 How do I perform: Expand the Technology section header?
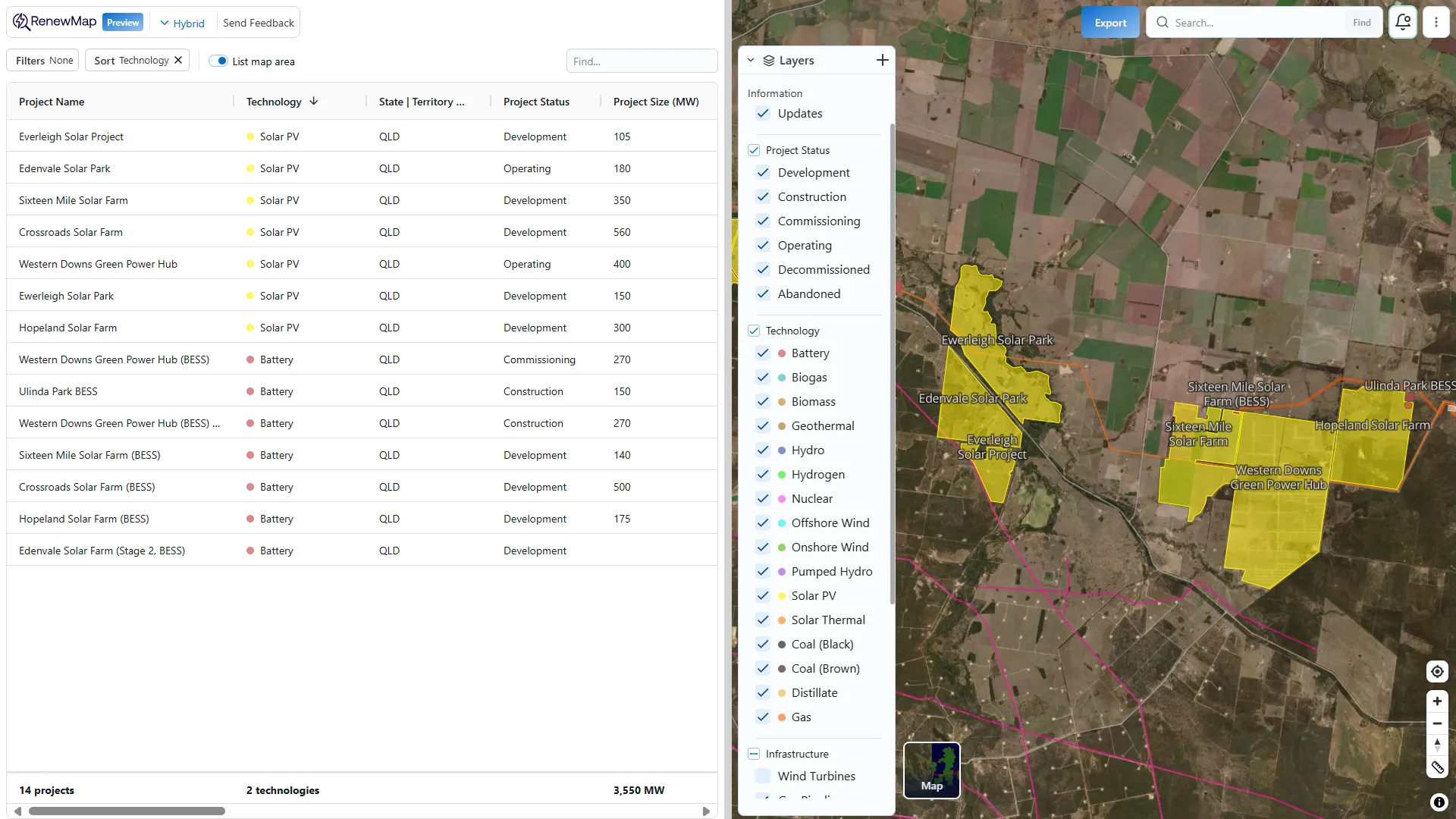792,330
